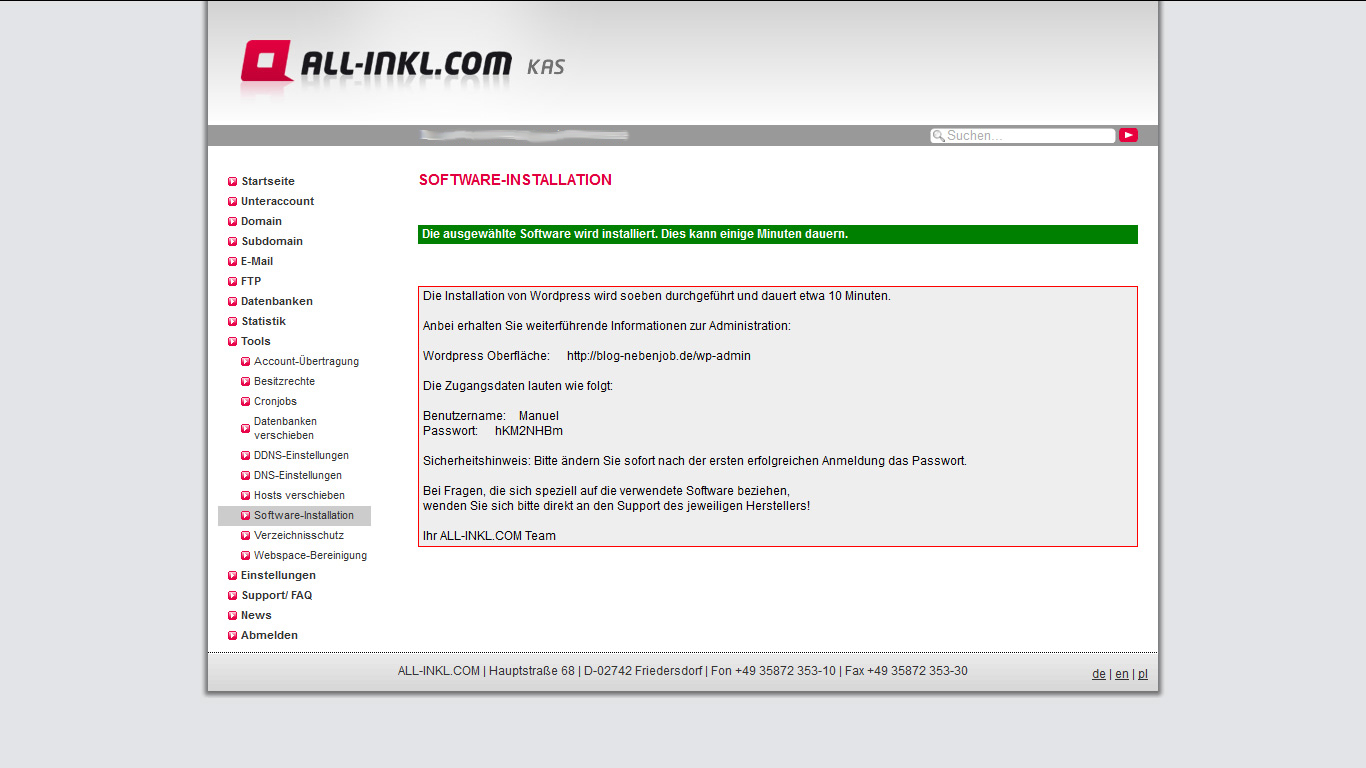Screen dimensions: 1366x768
Task: Open the top-level Datenbanken menu item
Action: (277, 301)
